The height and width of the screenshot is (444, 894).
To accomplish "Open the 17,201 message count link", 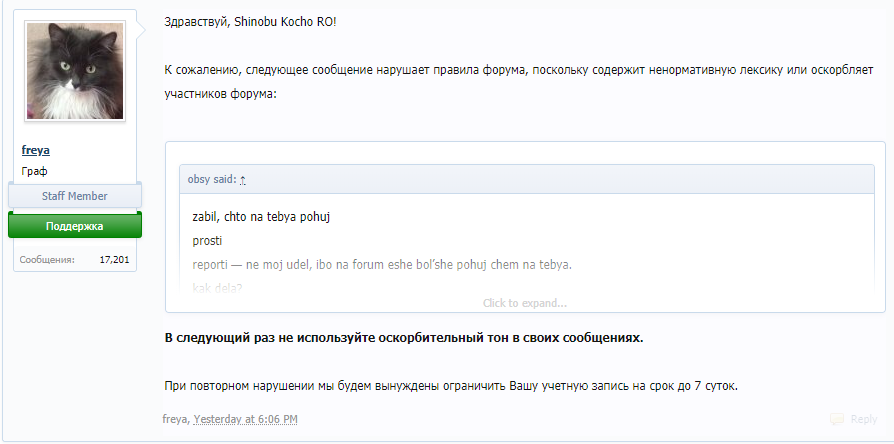I will pos(116,260).
